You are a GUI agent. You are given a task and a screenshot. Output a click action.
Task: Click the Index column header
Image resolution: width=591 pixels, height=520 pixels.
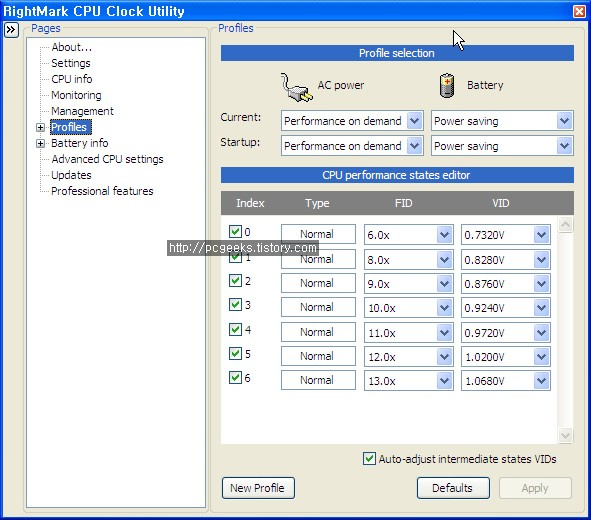[250, 203]
